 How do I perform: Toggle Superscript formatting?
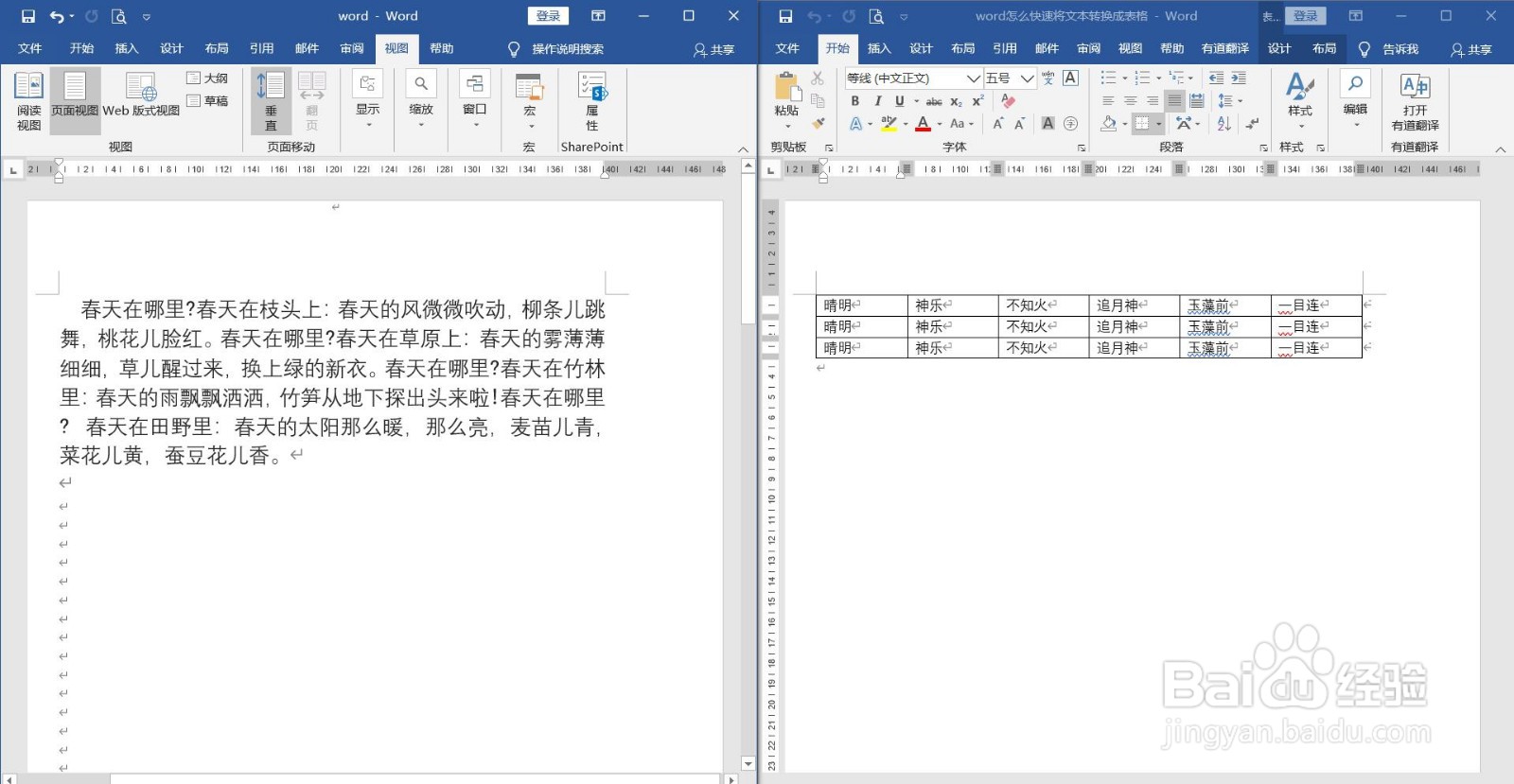(x=978, y=101)
